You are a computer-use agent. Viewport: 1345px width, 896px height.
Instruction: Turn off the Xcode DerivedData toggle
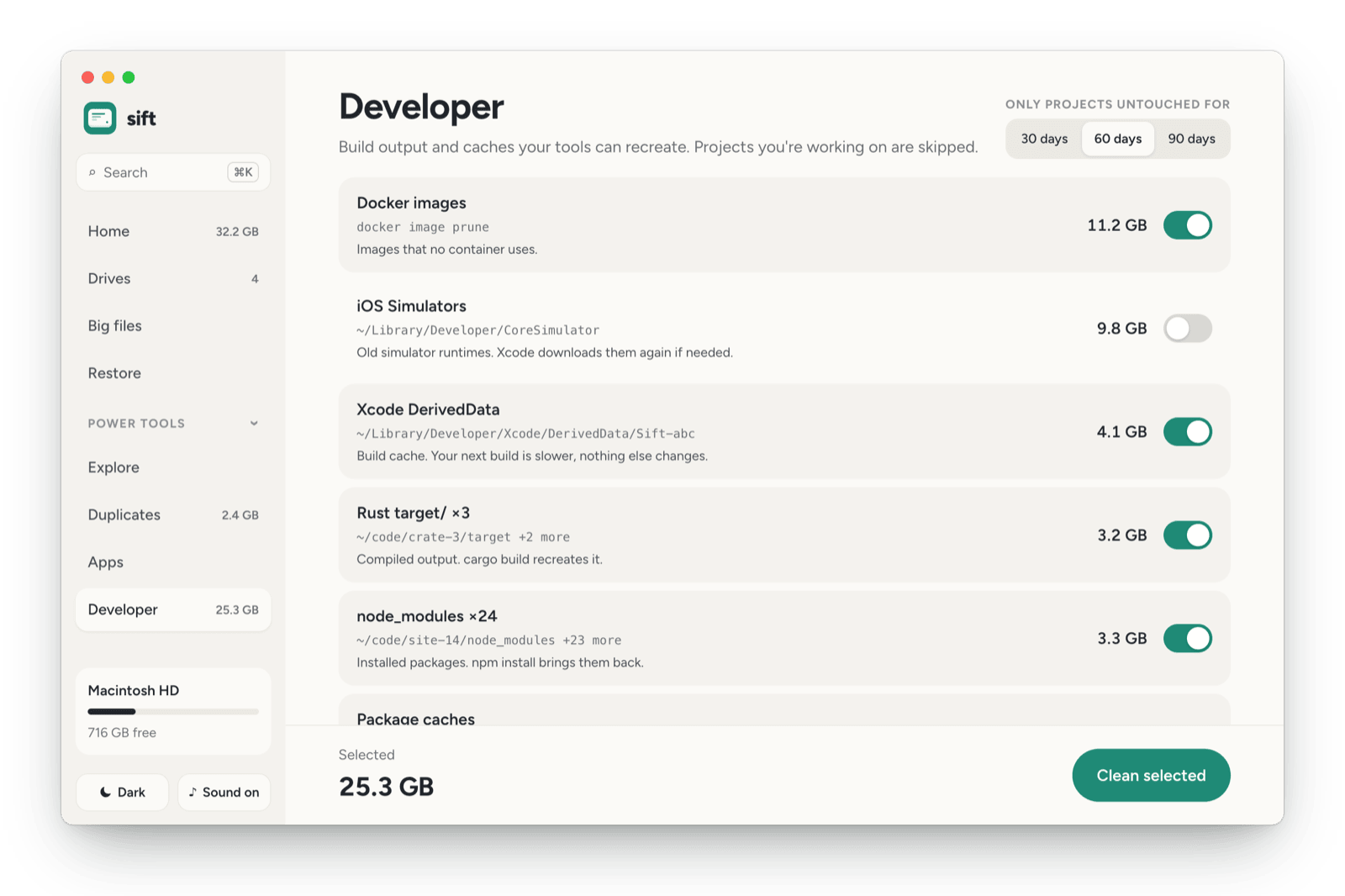point(1187,432)
